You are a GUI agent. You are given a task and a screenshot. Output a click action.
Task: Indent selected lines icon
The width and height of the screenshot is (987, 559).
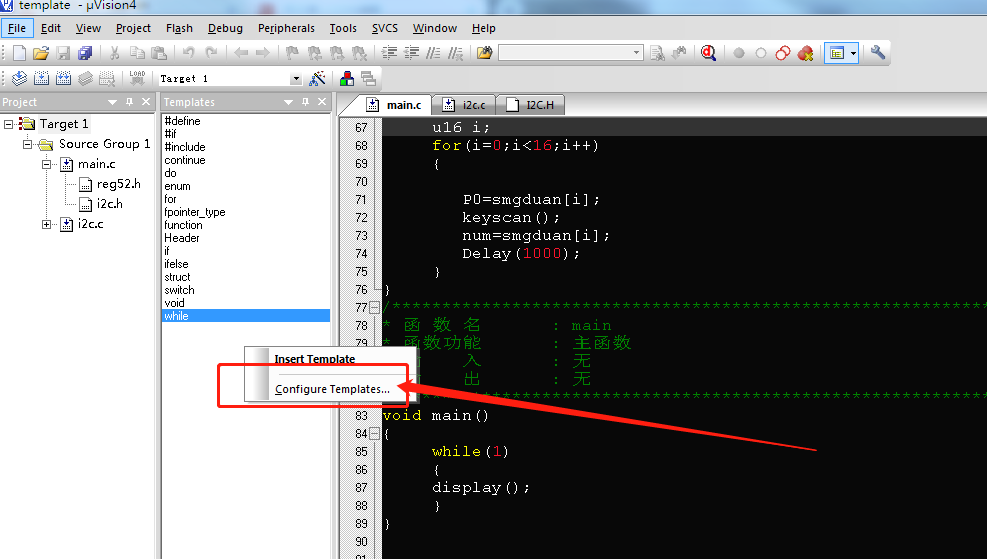point(390,53)
